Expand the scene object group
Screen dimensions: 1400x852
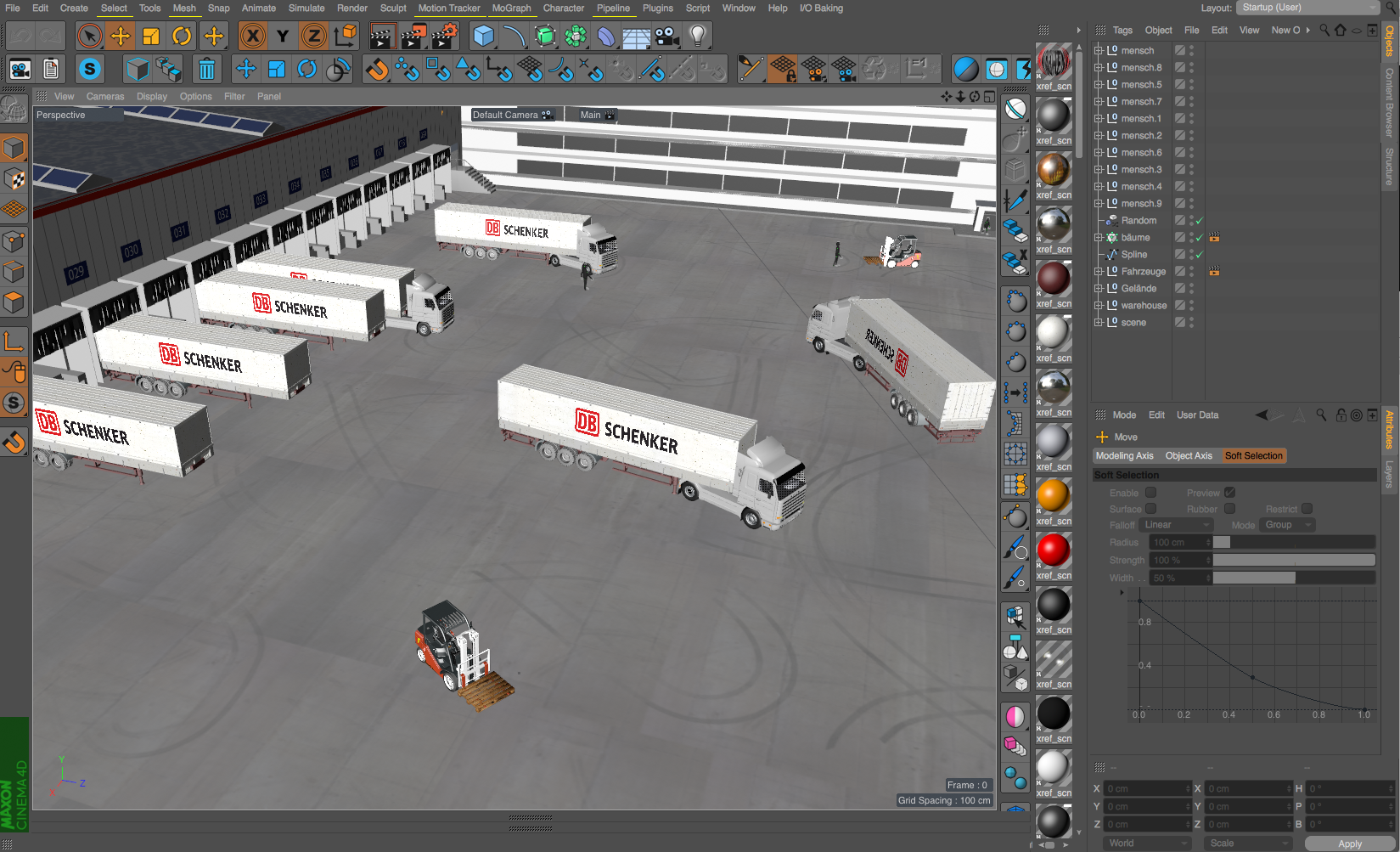tap(1099, 323)
